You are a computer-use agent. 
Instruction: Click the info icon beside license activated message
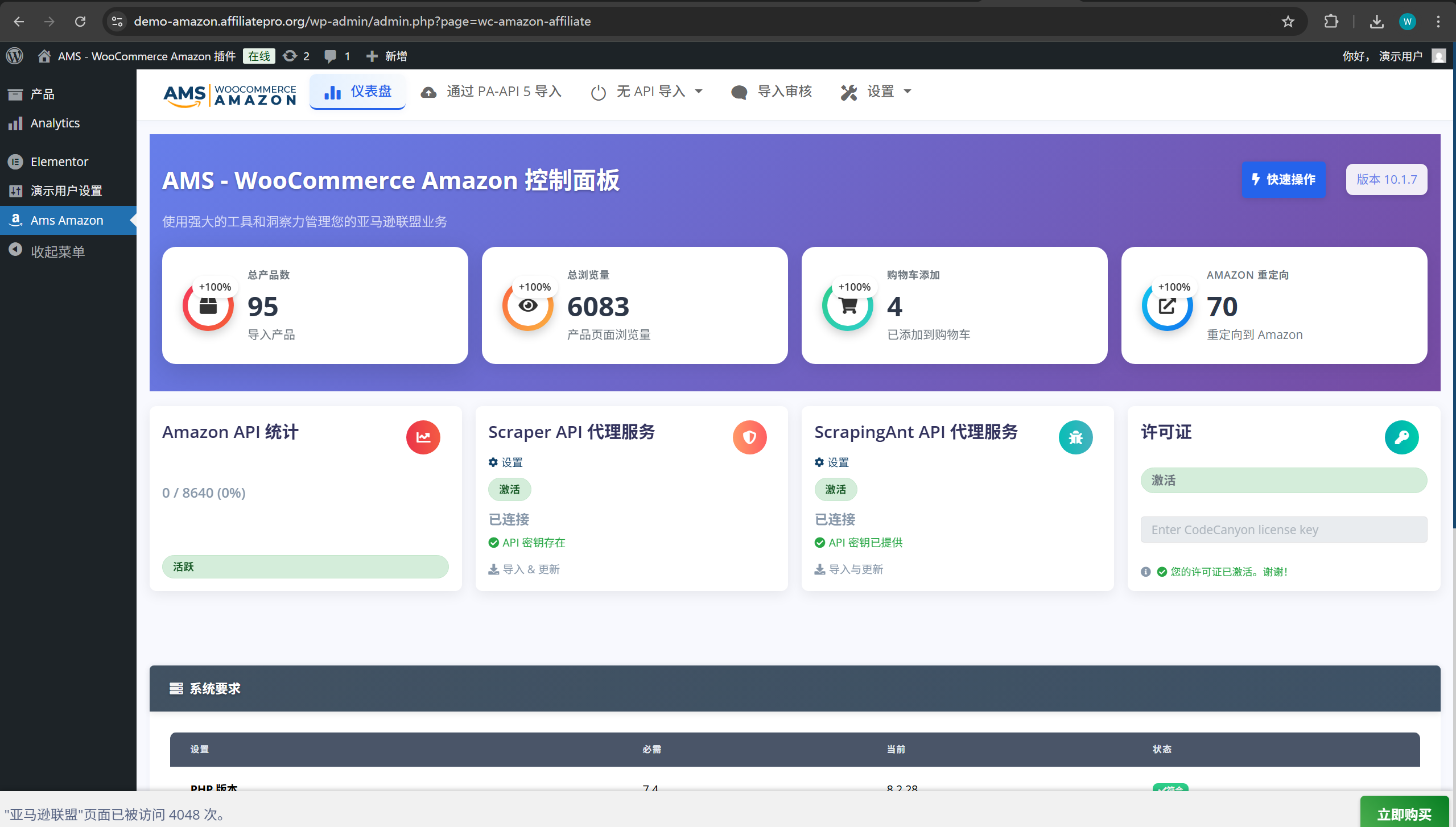(1145, 572)
